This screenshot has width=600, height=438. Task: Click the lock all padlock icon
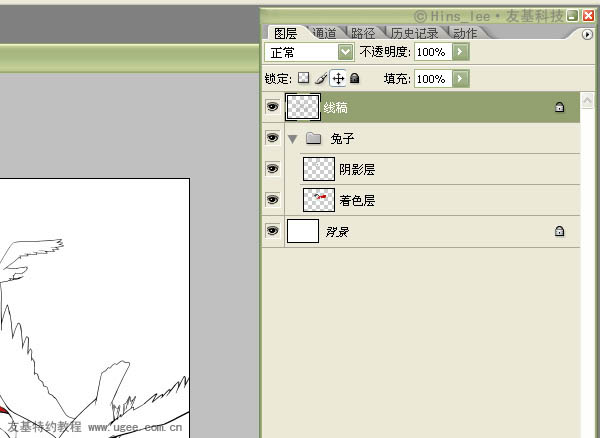[354, 78]
